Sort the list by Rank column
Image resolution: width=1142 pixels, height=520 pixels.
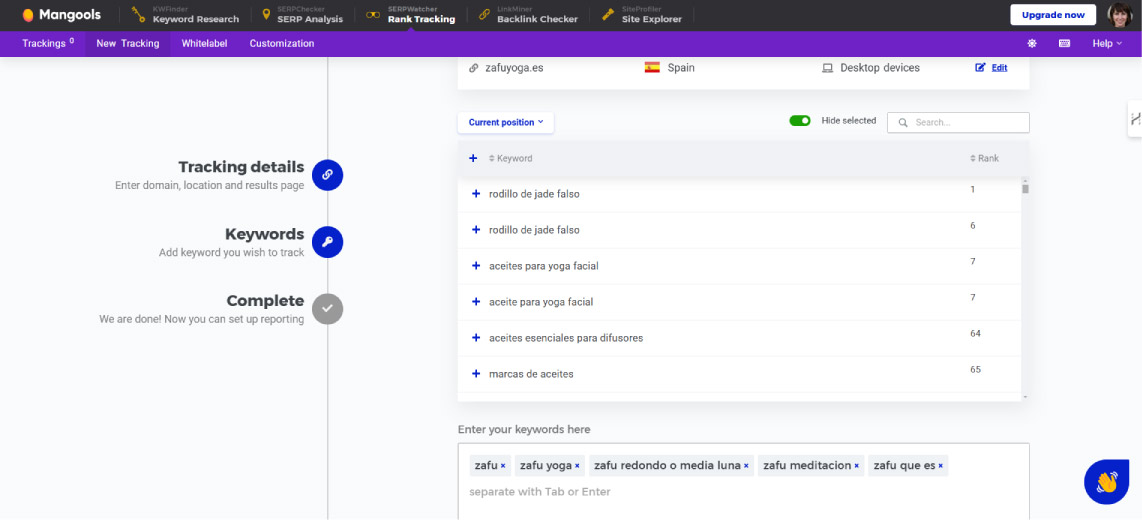click(x=984, y=158)
